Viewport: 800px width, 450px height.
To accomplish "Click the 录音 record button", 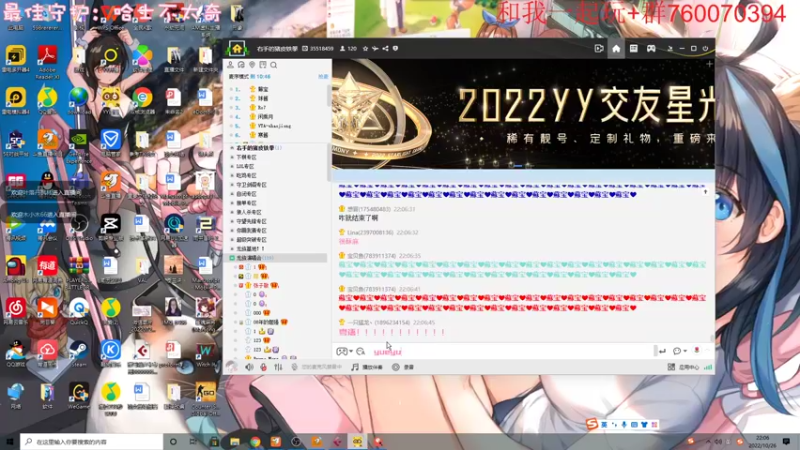I will tap(403, 367).
